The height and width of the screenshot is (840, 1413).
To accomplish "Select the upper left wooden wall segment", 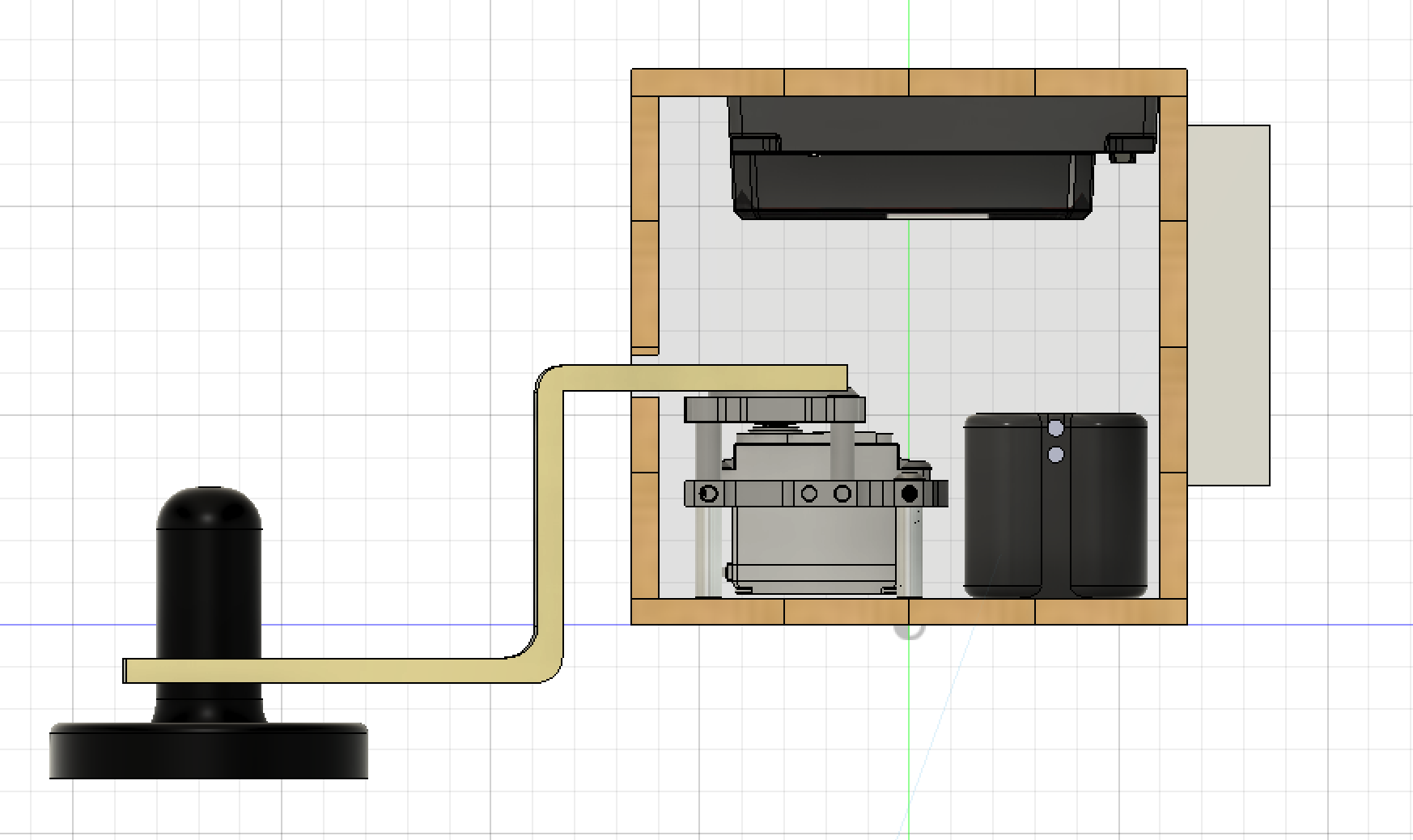I will tap(645, 226).
